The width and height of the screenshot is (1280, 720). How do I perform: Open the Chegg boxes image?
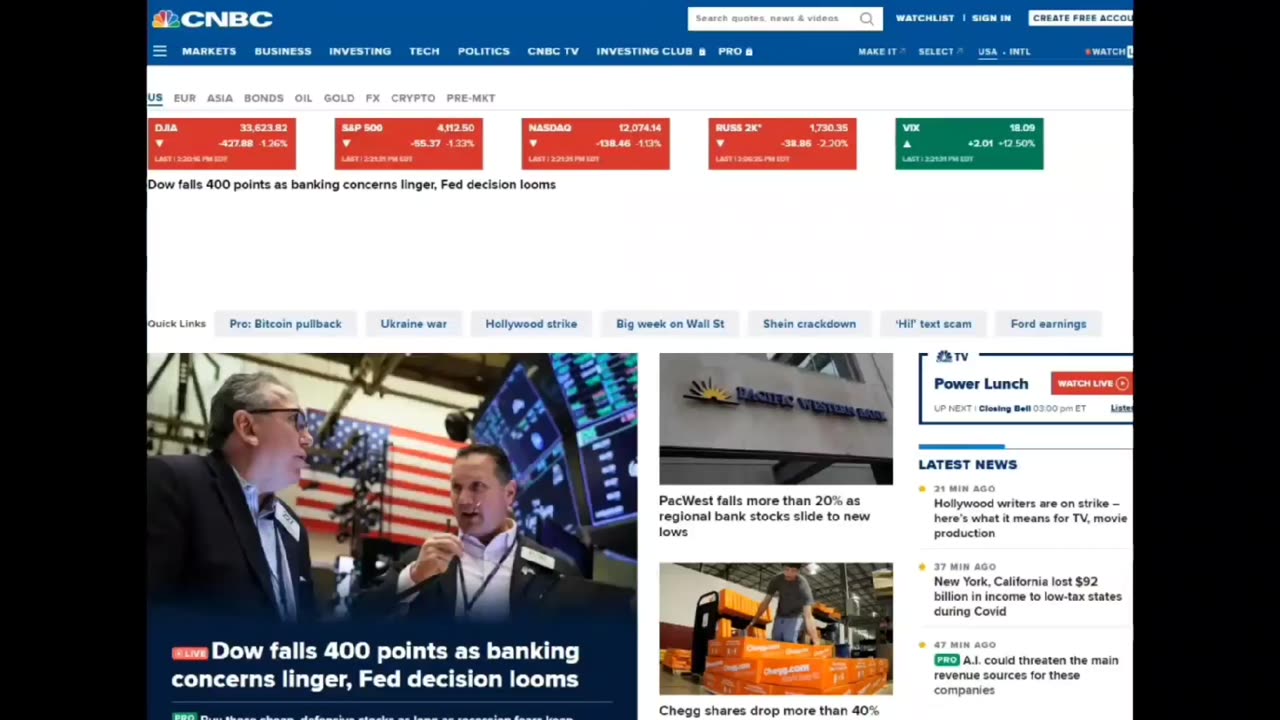776,628
